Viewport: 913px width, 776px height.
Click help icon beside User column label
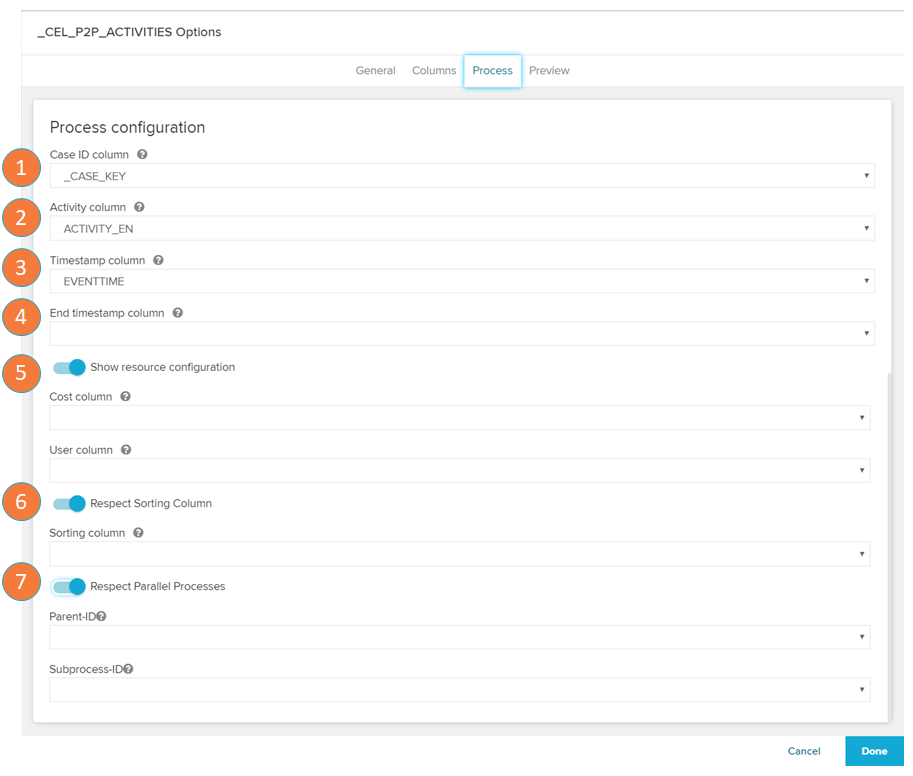(126, 450)
